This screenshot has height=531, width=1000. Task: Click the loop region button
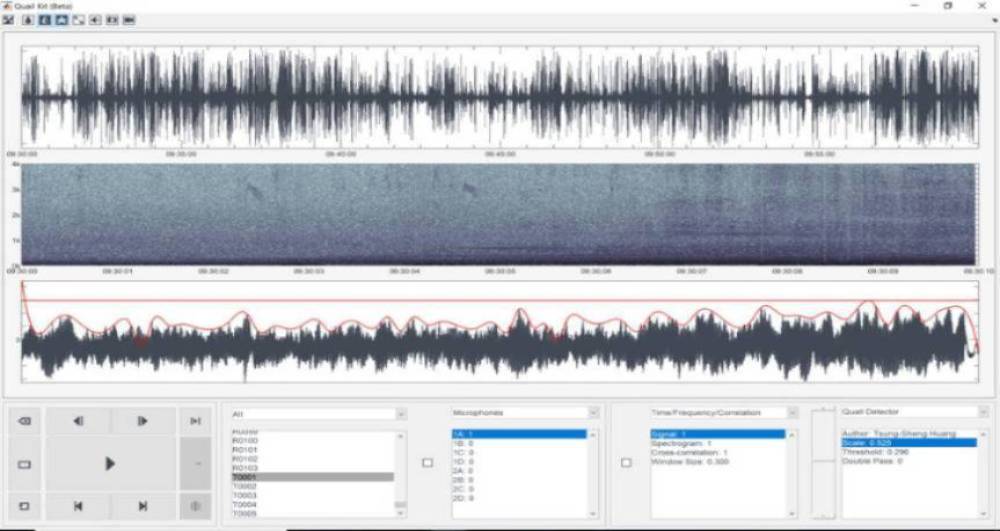coord(24,506)
